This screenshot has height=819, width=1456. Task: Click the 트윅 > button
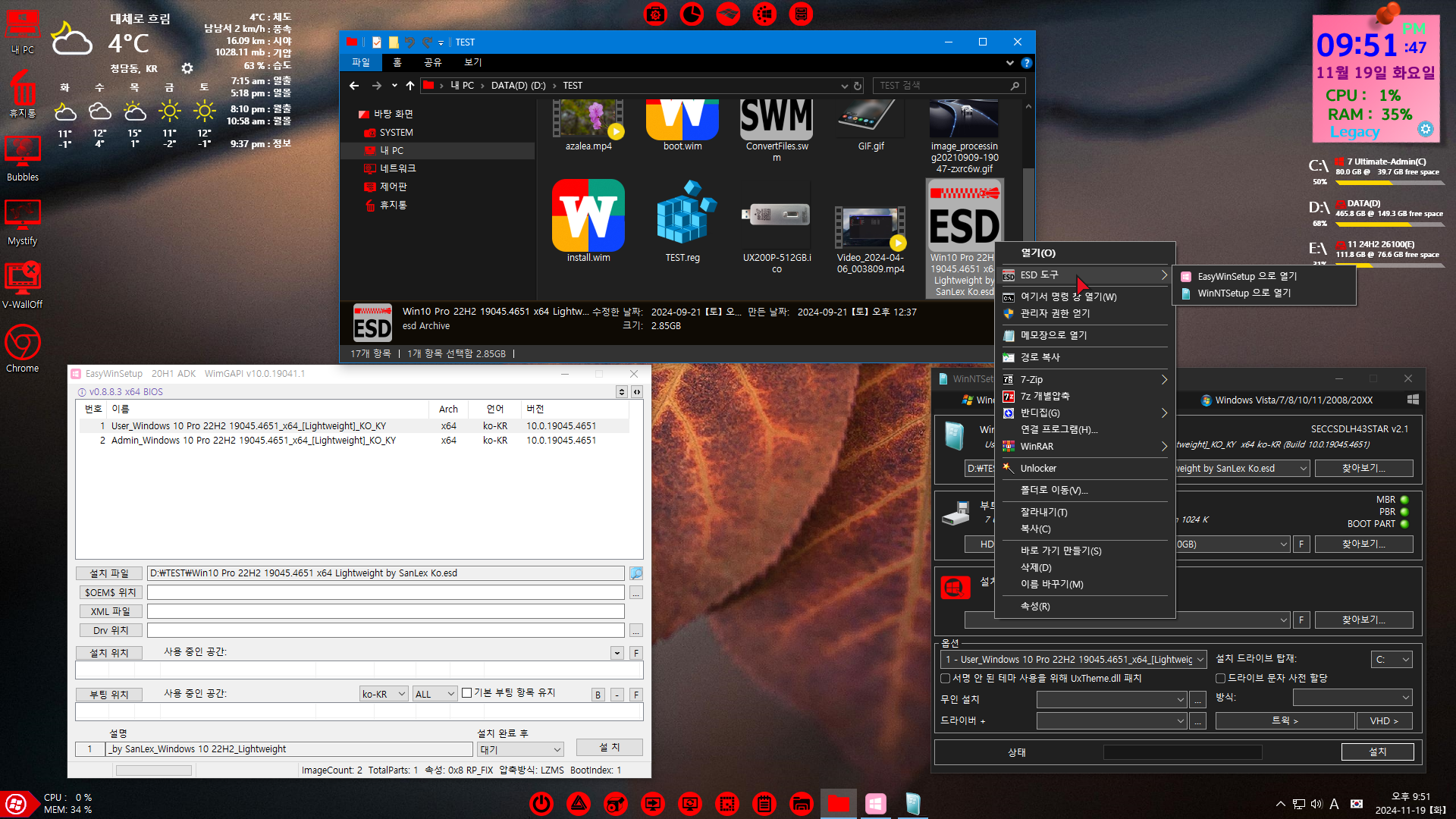tap(1285, 721)
